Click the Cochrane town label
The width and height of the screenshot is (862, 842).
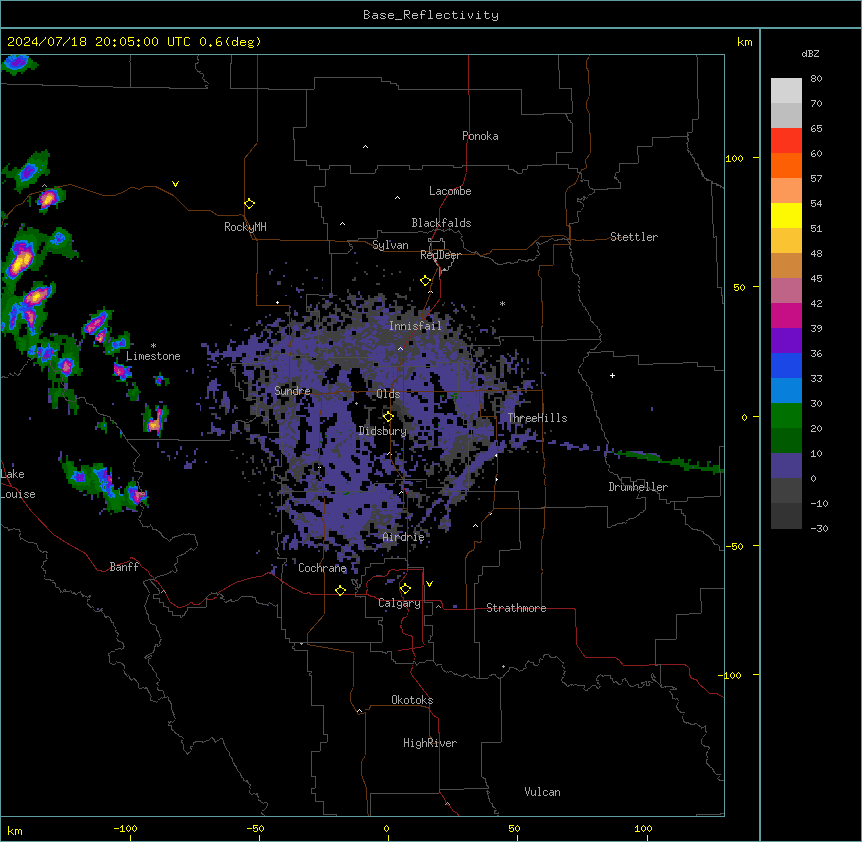coord(322,568)
